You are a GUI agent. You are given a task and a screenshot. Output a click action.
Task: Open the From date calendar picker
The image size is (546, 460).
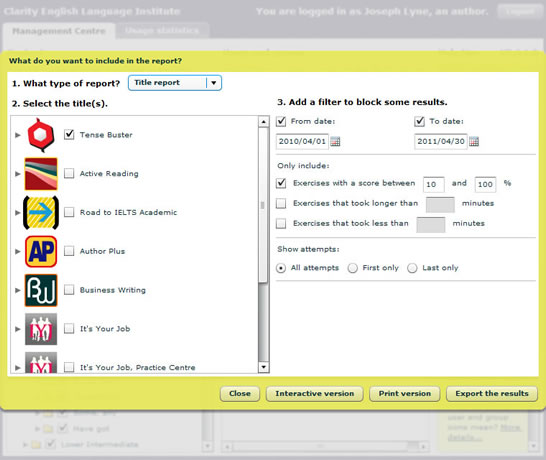coord(335,141)
